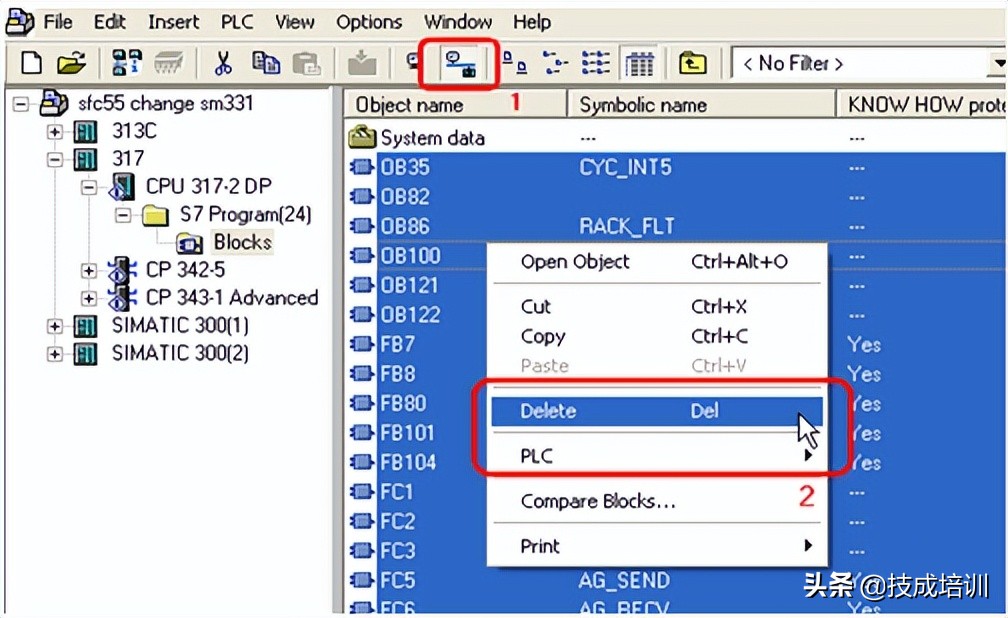The width and height of the screenshot is (1008, 618).
Task: Expand the CP 342-5 node
Action: tap(89, 271)
